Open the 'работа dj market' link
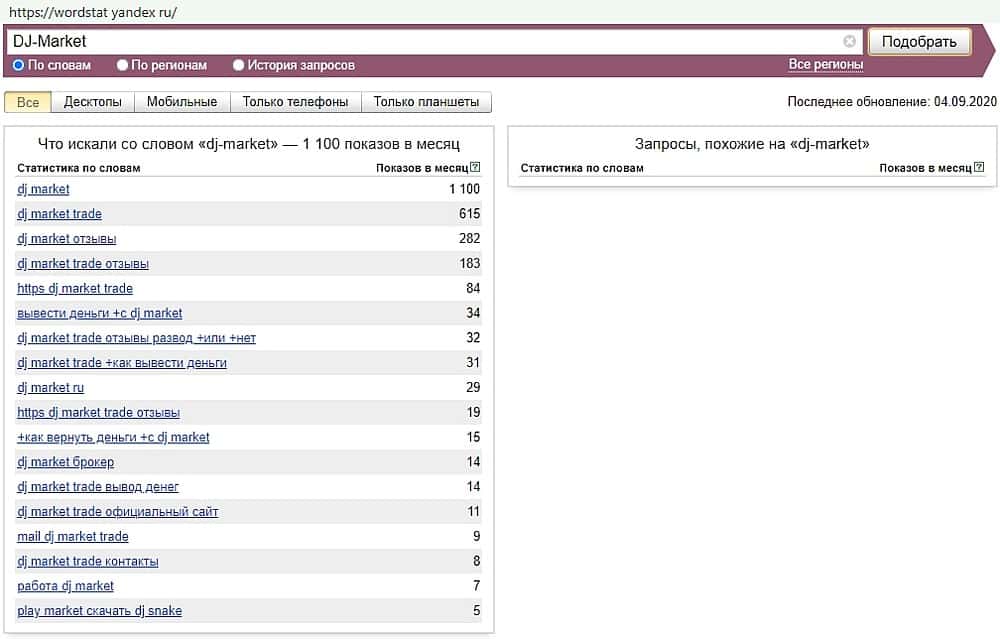This screenshot has width=1000, height=639. 65,586
